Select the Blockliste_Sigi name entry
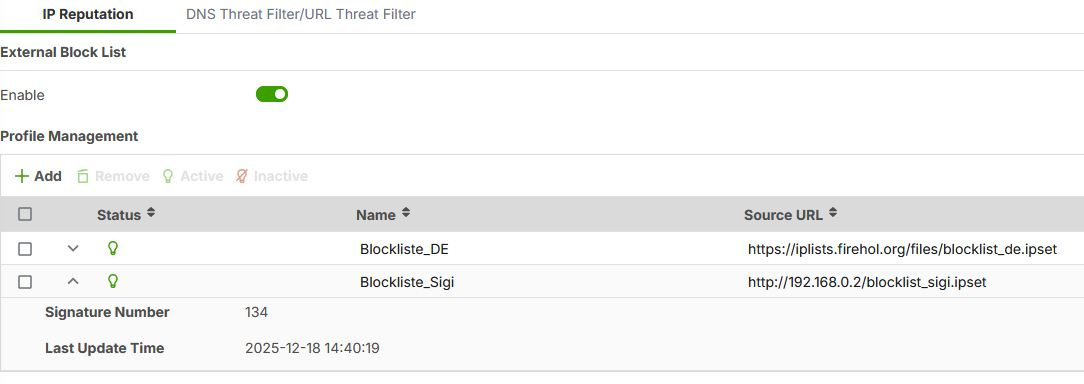The width and height of the screenshot is (1084, 384). (x=407, y=282)
